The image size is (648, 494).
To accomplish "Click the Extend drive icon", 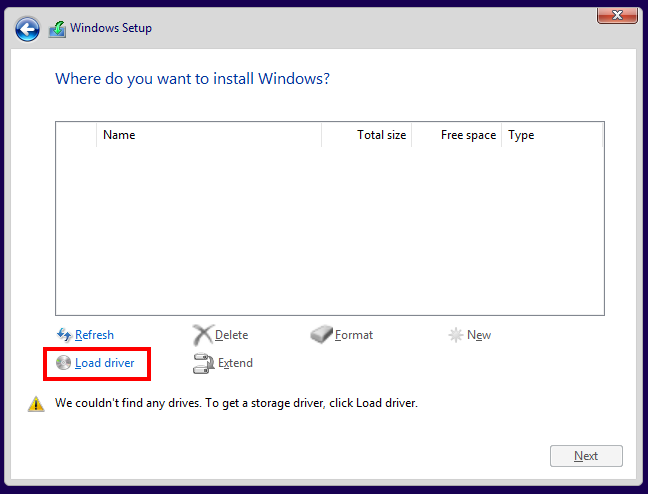I will coord(203,363).
